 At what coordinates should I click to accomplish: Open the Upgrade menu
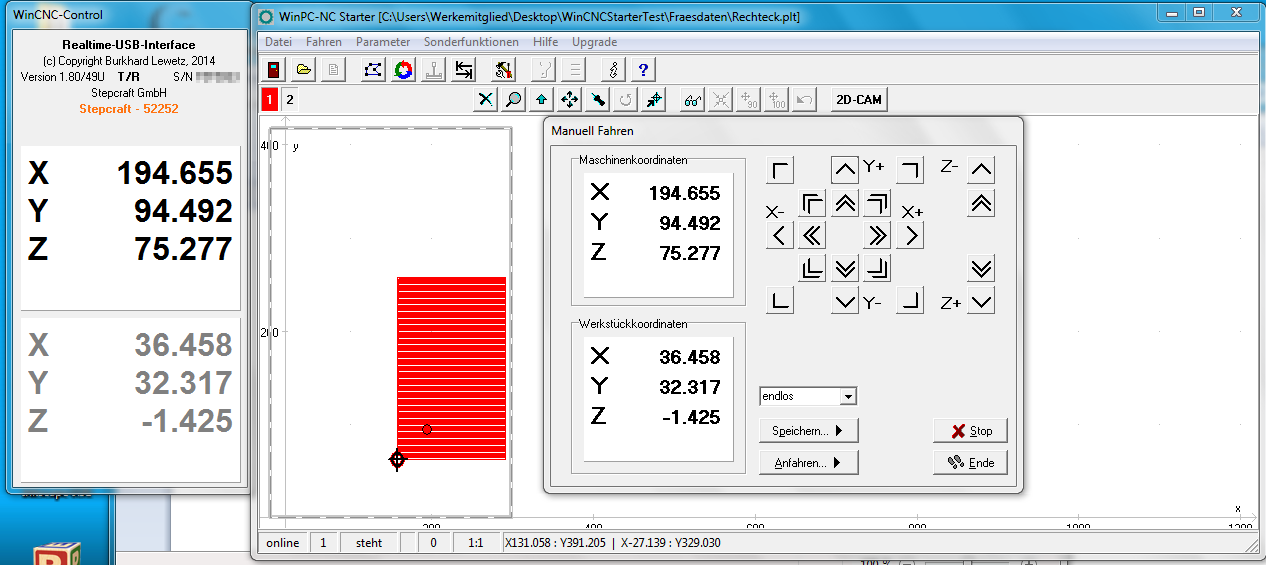[594, 42]
